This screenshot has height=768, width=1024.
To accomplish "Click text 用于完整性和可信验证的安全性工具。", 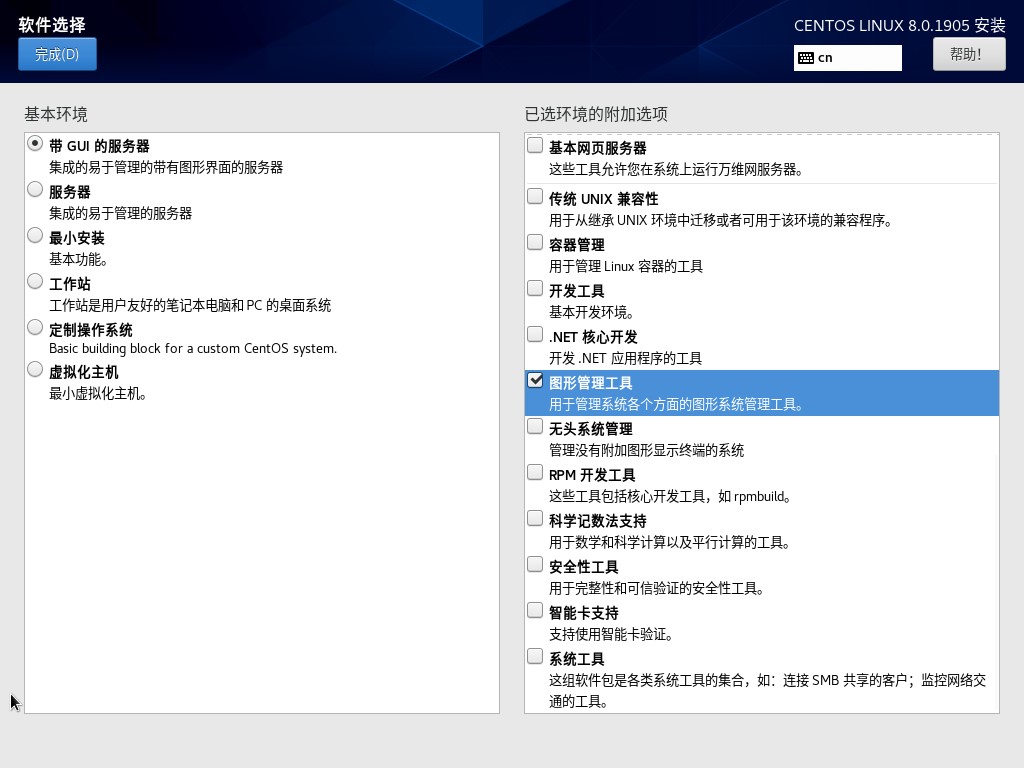I will [x=657, y=589].
